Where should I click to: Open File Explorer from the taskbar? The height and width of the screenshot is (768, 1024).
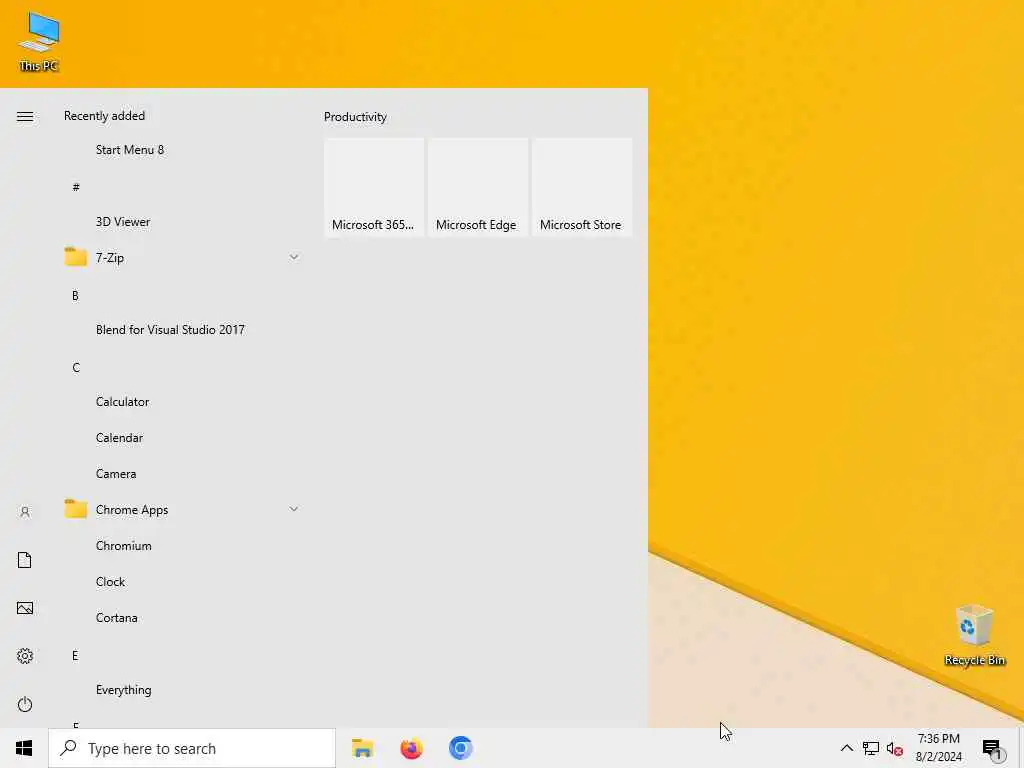point(362,748)
